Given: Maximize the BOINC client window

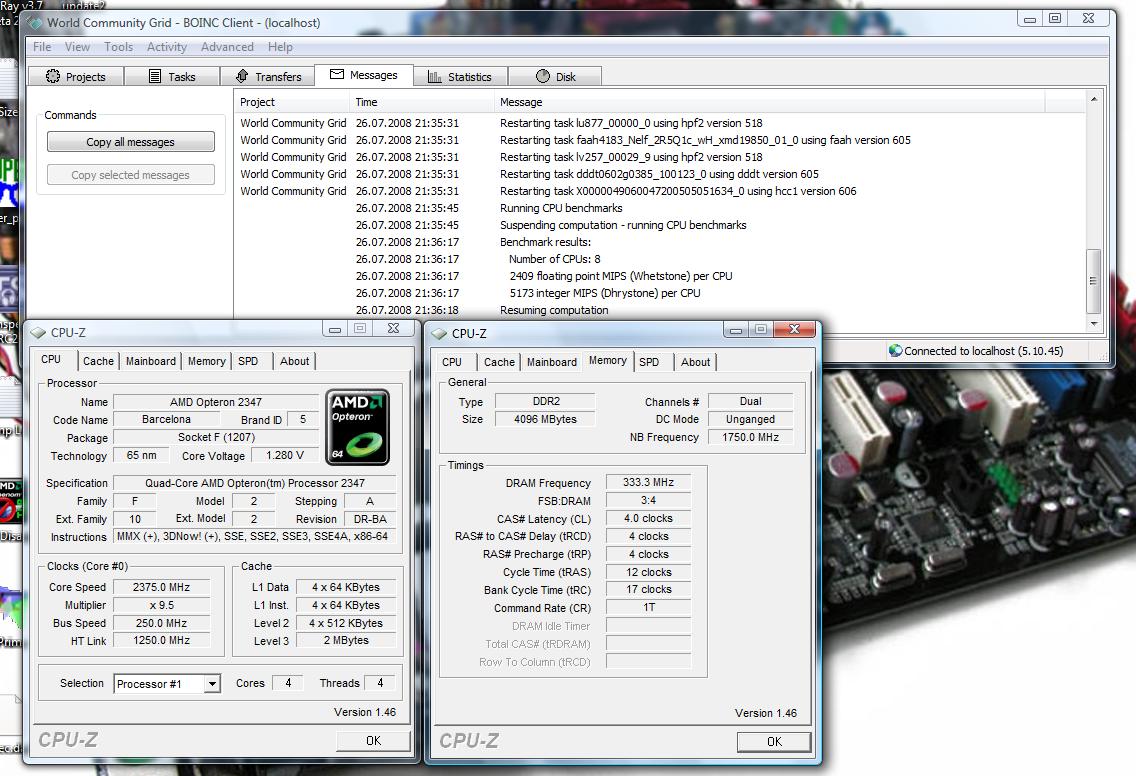Looking at the screenshot, I should [x=1055, y=18].
